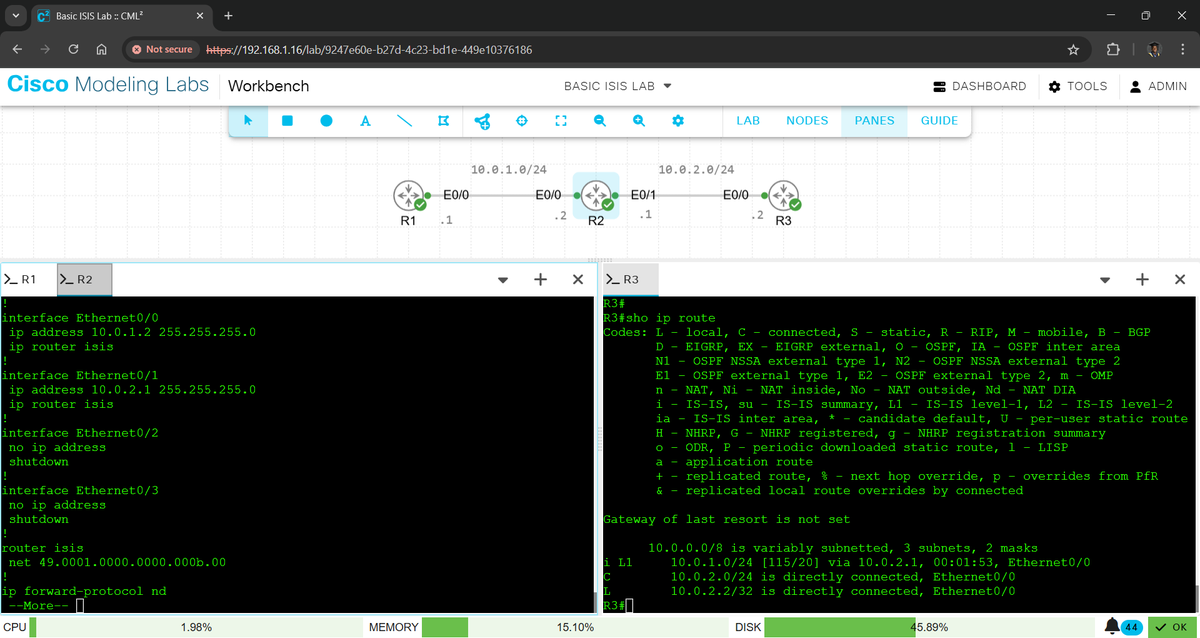Screen dimensions: 1200x638
Task: Close the Basic ISIS Lab browser tab
Action: pyautogui.click(x=200, y=16)
